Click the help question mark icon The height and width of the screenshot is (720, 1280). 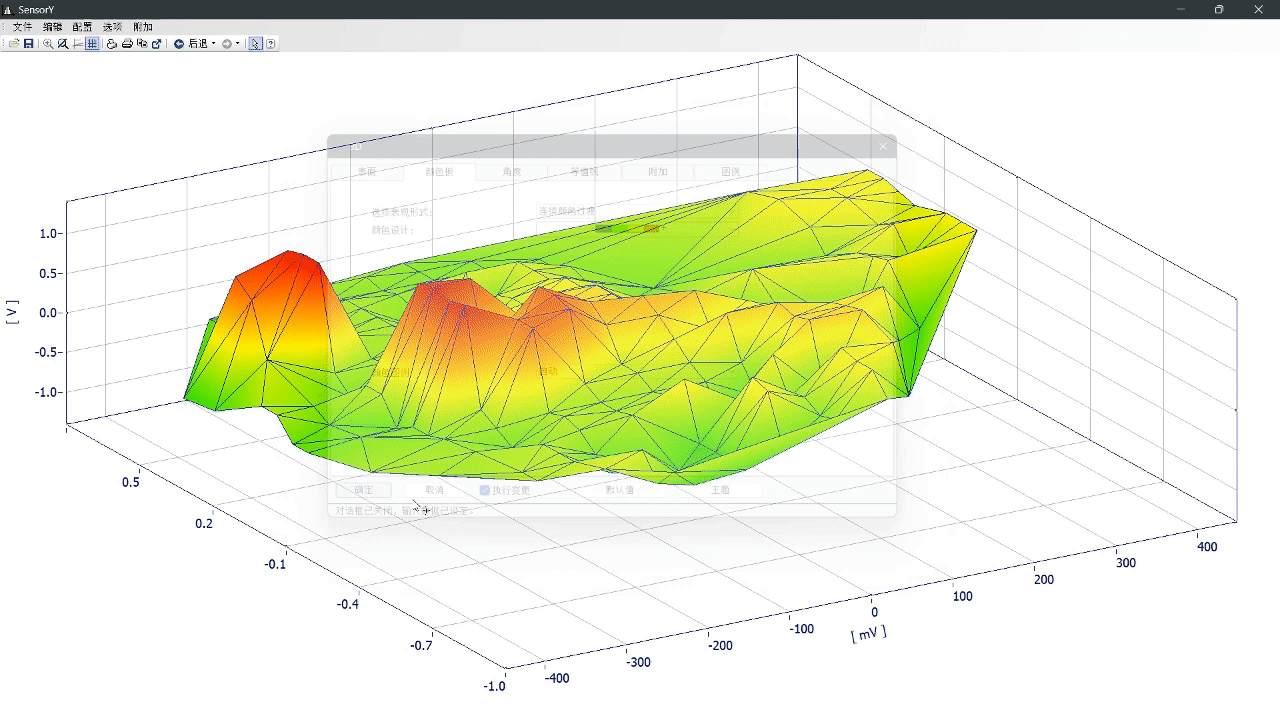pyautogui.click(x=271, y=44)
